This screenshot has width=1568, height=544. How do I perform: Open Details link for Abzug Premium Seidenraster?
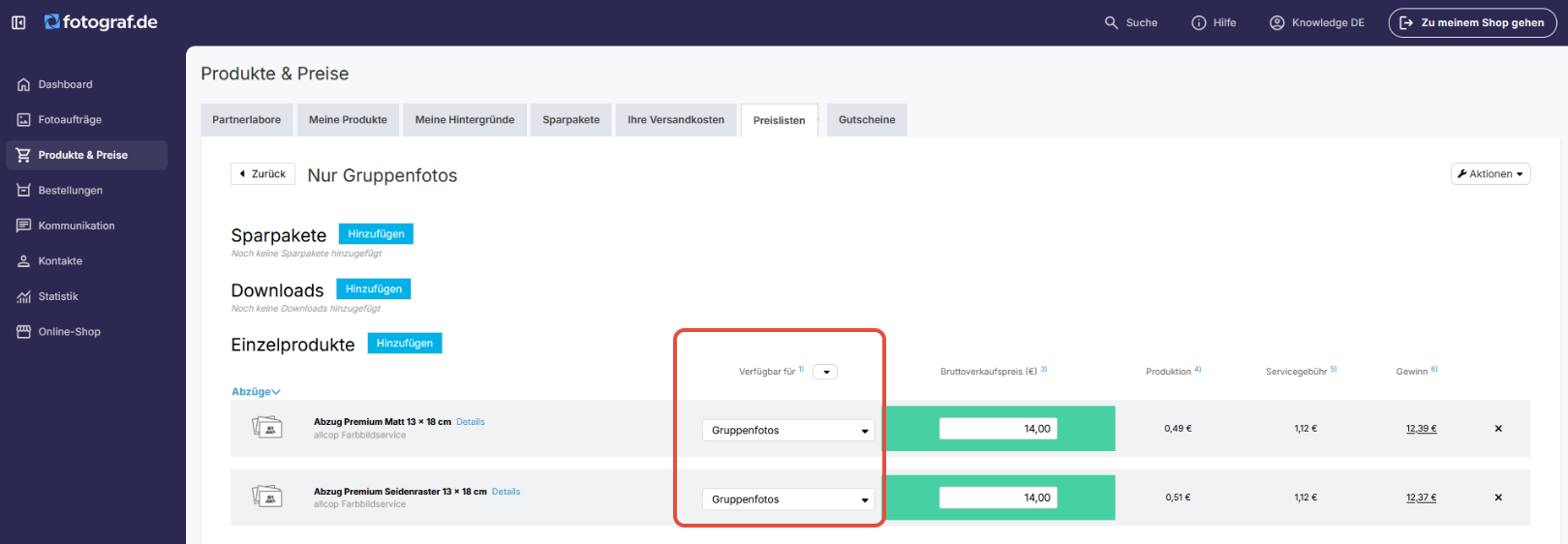click(506, 492)
